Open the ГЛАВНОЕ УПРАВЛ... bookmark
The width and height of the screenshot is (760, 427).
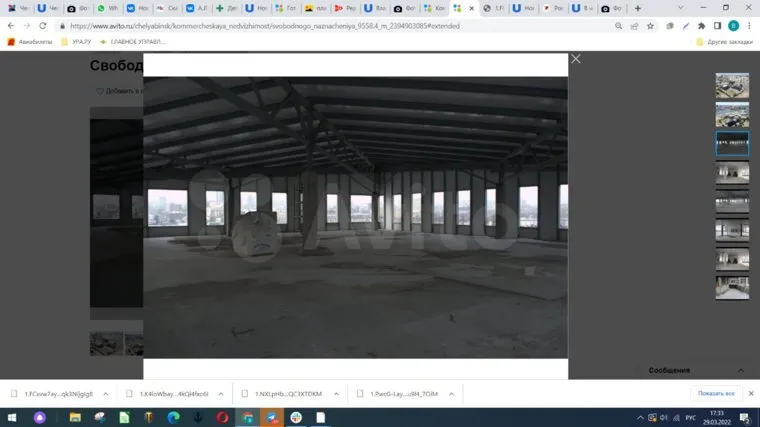click(133, 42)
